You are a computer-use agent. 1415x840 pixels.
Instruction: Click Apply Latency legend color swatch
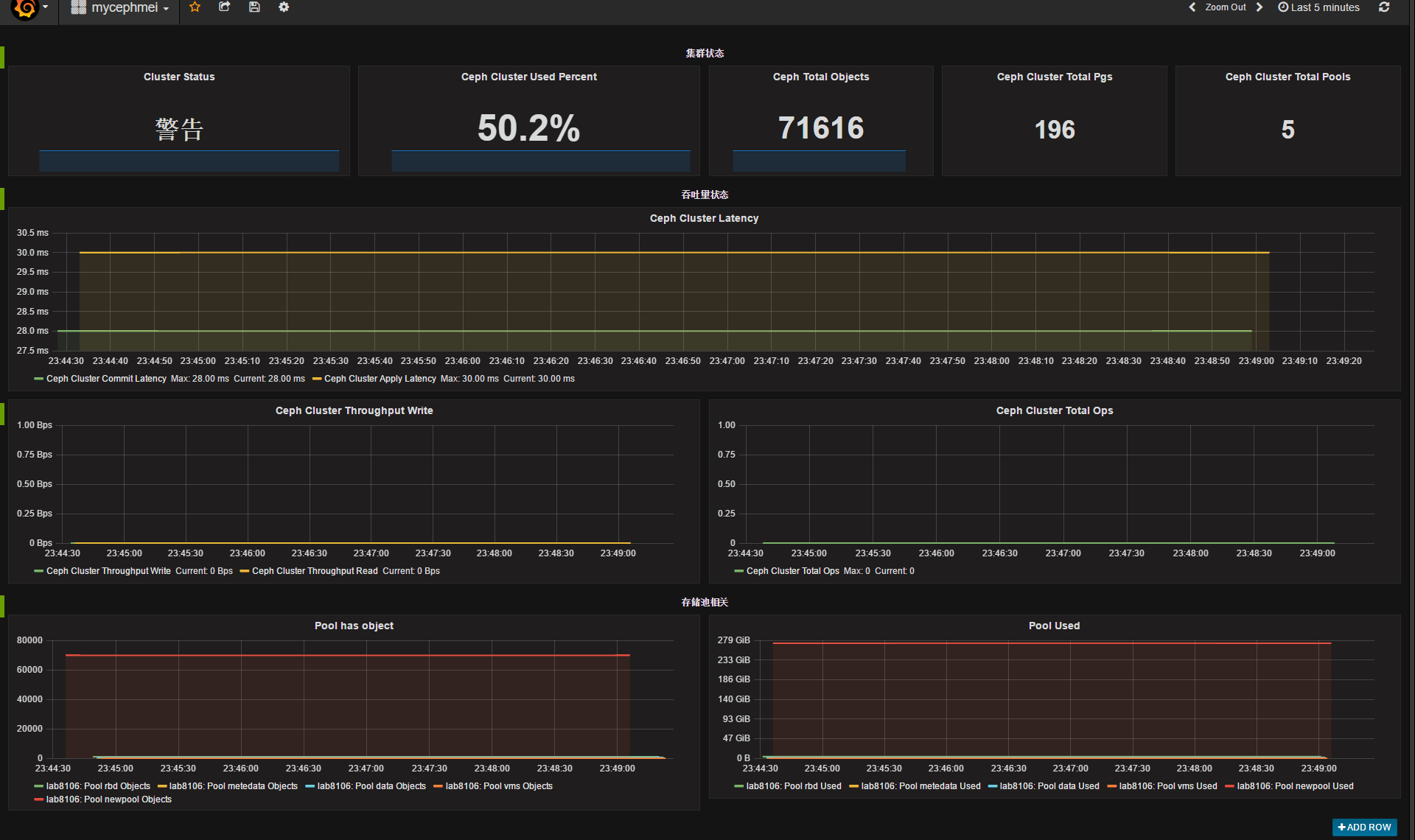click(317, 379)
